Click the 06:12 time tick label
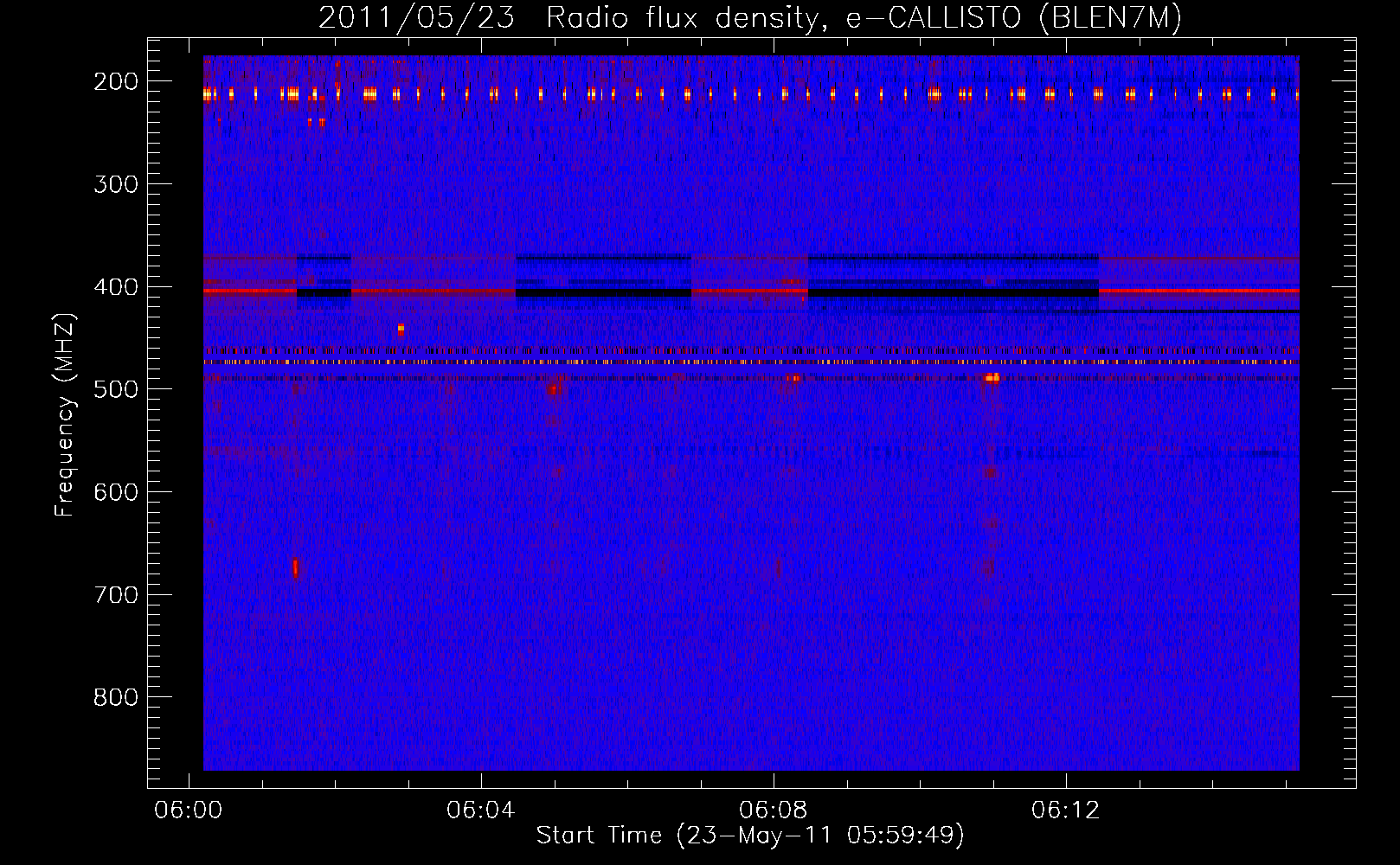 (x=1066, y=811)
